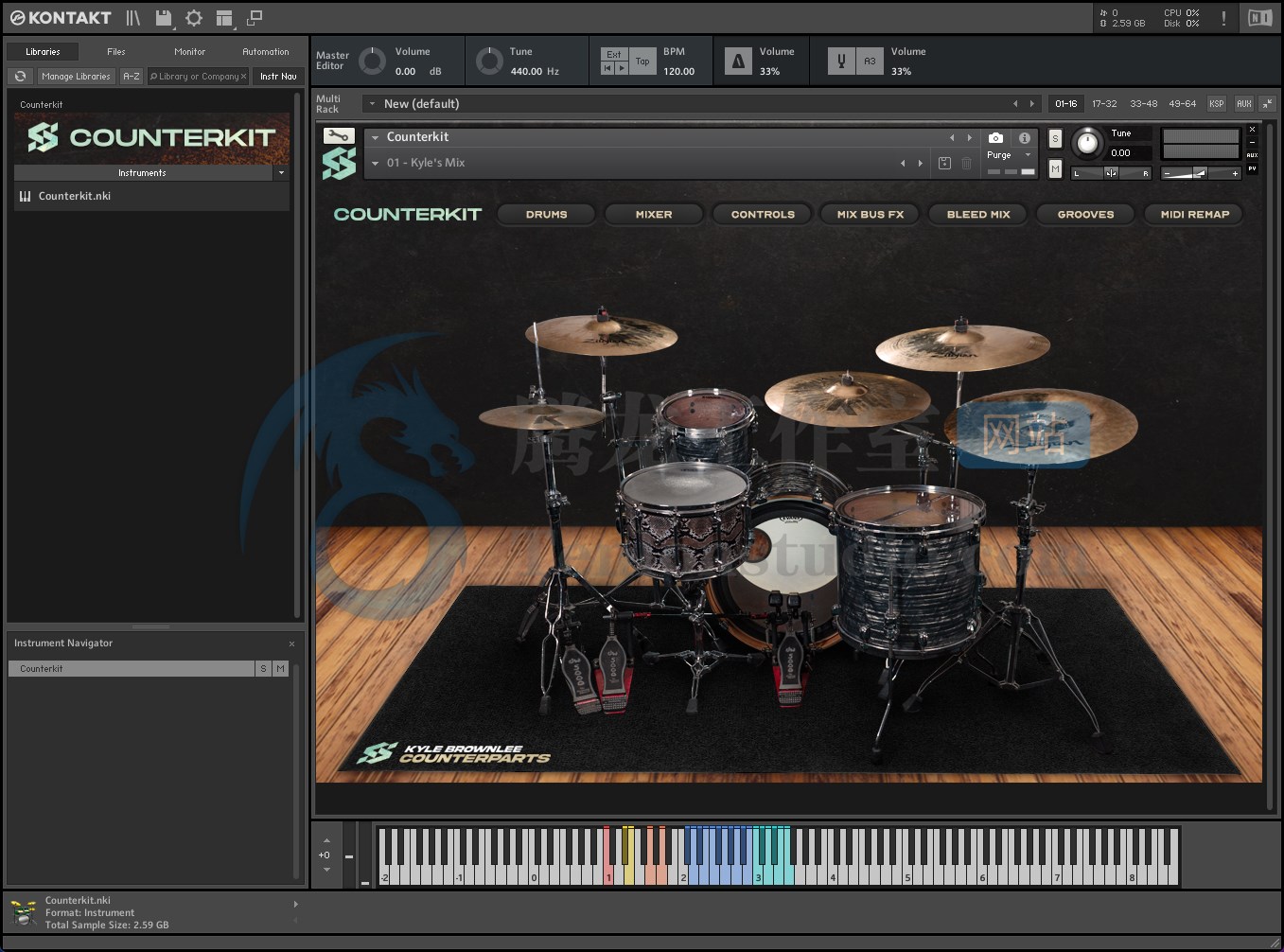Open the workspace layout icon
Screen dimensions: 1284x952
tap(224, 17)
